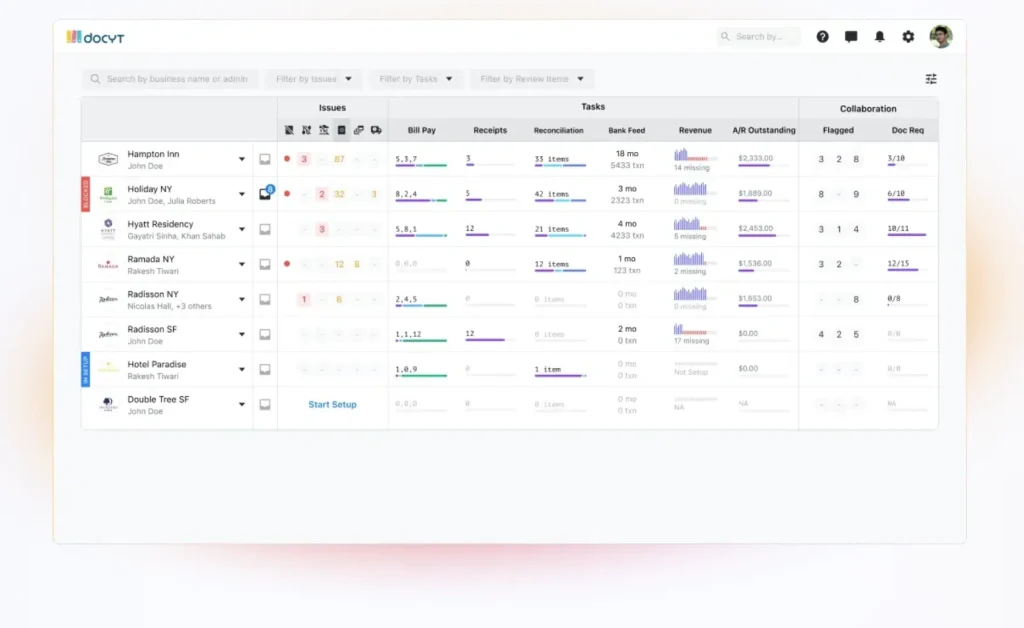Select the A/R Outstanding column header
This screenshot has height=628, width=1024.
coord(764,130)
